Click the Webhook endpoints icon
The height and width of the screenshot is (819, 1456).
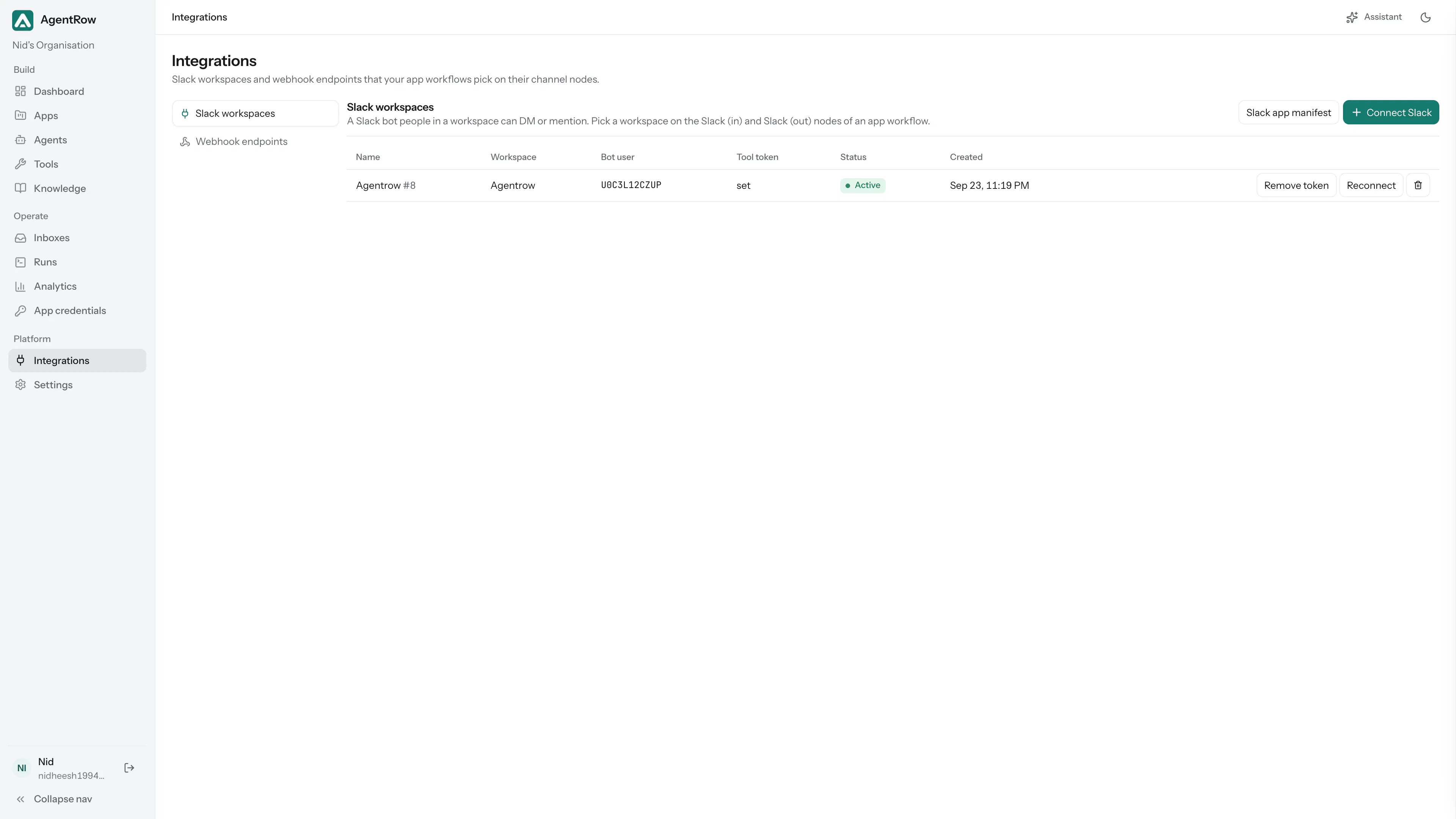coord(185,141)
